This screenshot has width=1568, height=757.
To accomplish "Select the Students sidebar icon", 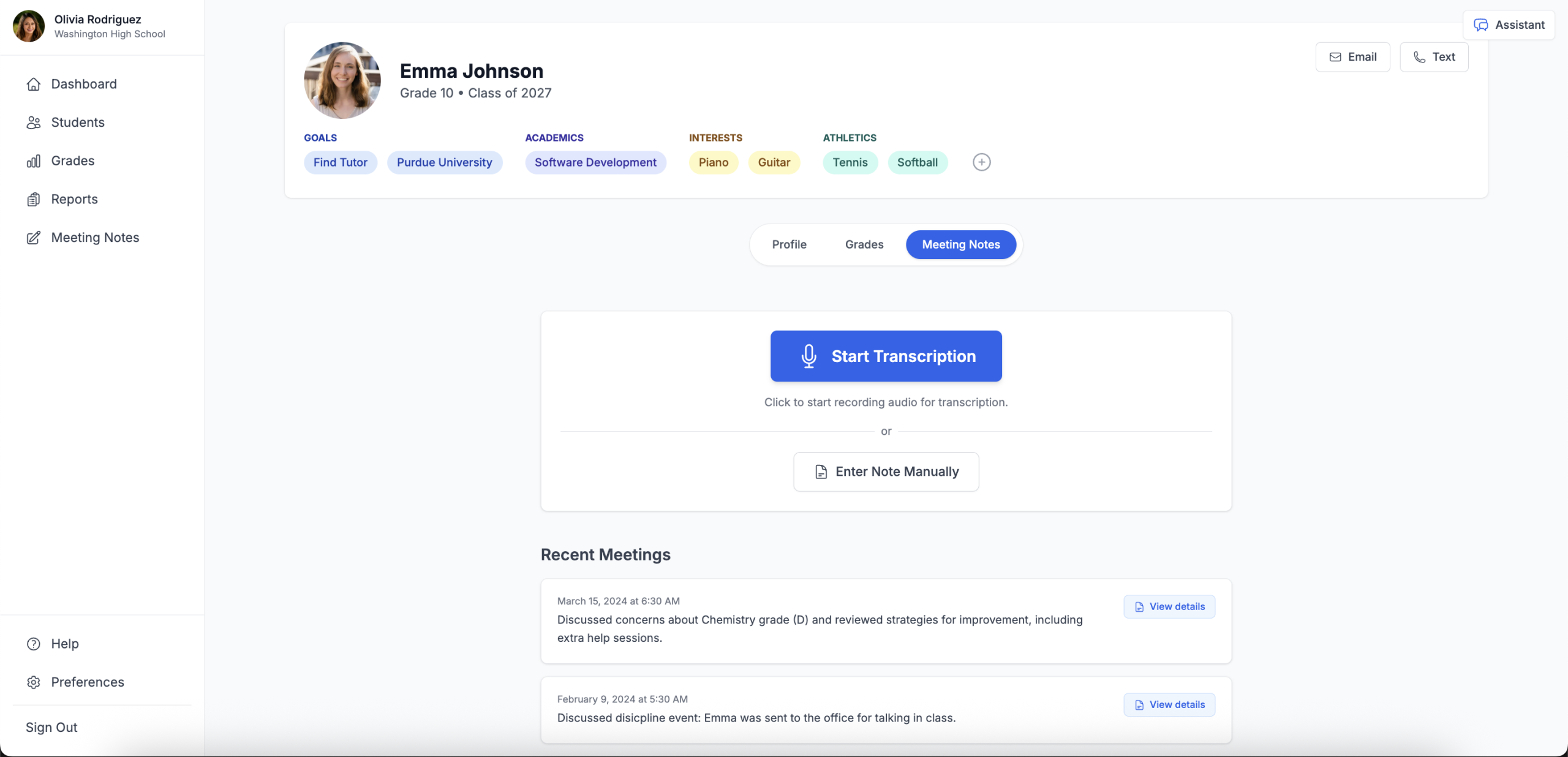I will (x=34, y=122).
